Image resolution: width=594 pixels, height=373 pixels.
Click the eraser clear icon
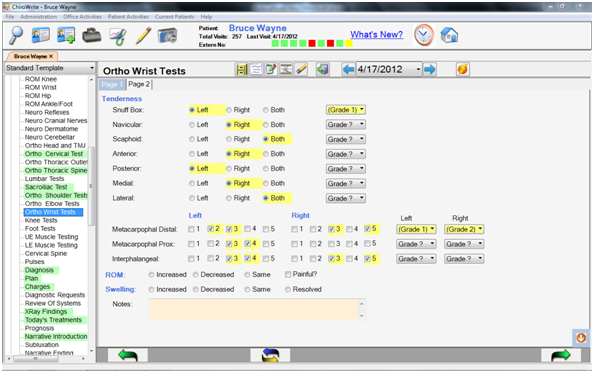[x=301, y=69]
